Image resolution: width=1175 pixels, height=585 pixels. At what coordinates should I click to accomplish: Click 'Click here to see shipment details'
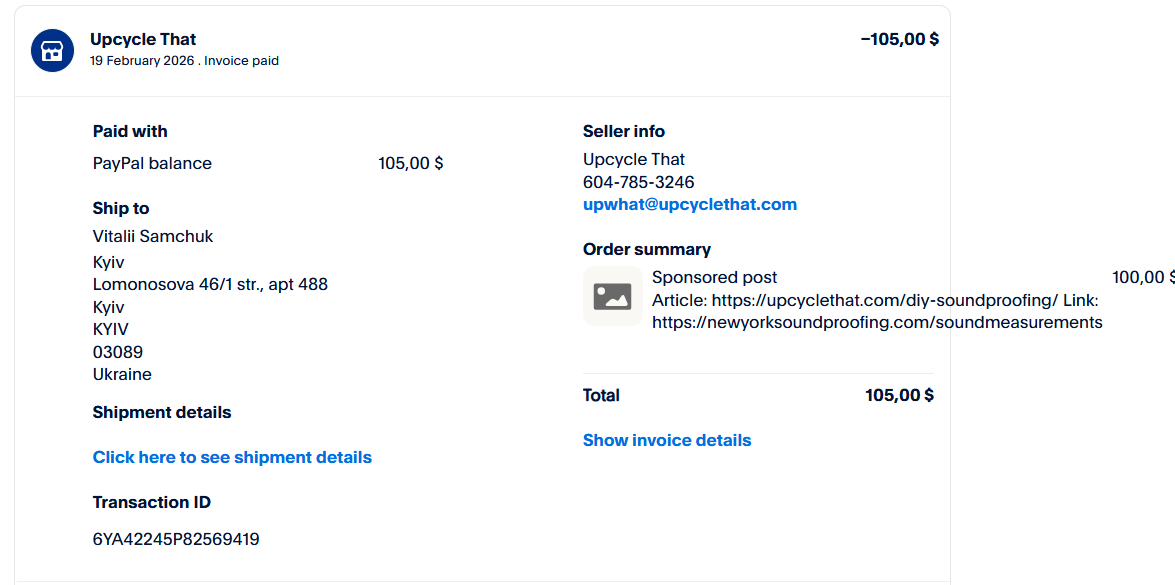[232, 457]
